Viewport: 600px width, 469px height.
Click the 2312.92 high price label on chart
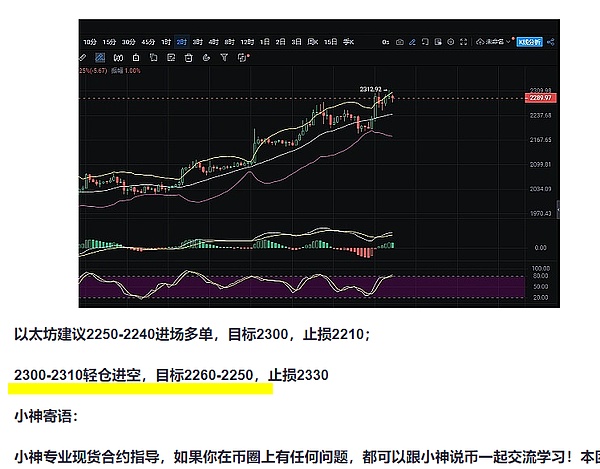coord(372,87)
